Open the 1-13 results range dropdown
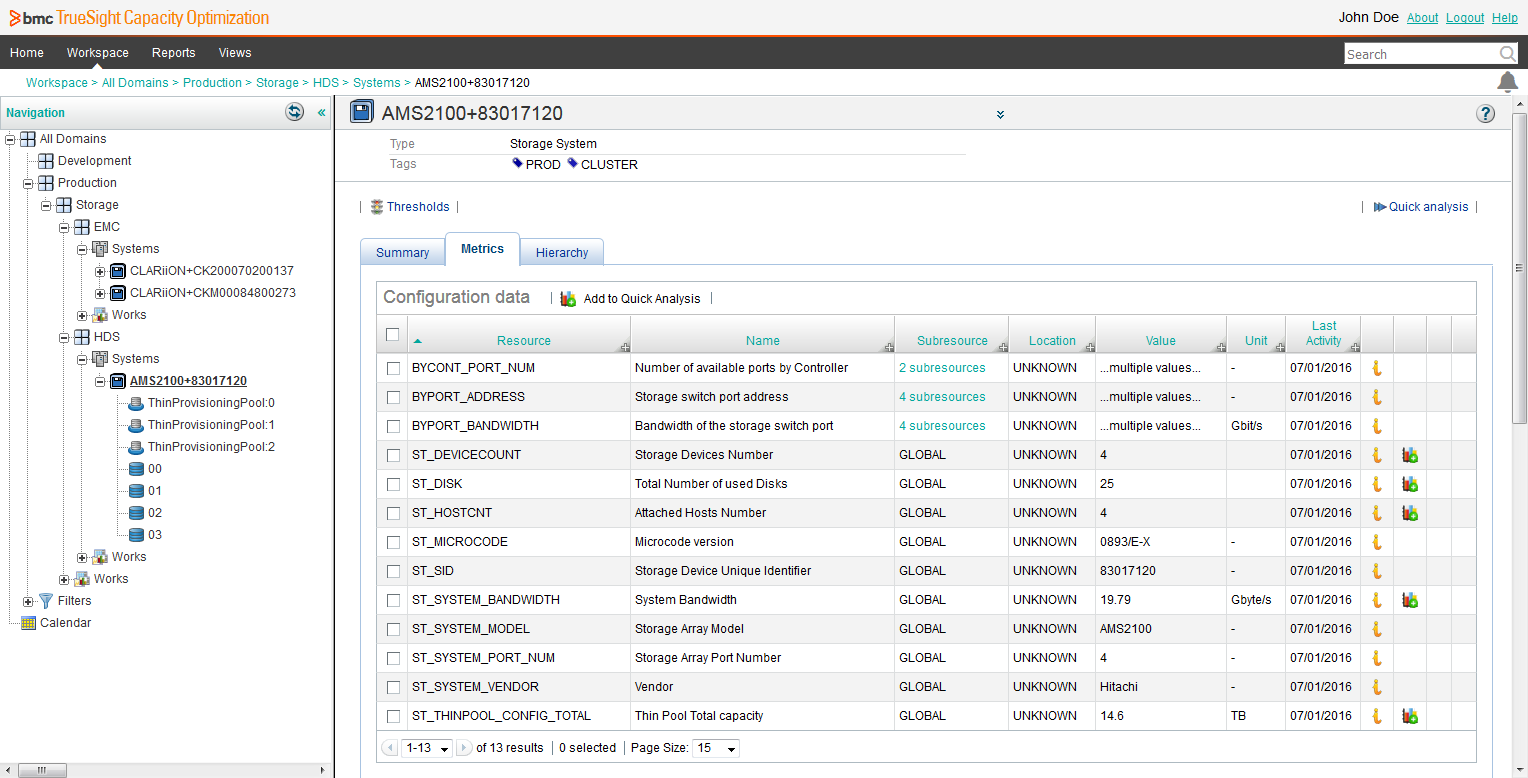 [x=425, y=748]
